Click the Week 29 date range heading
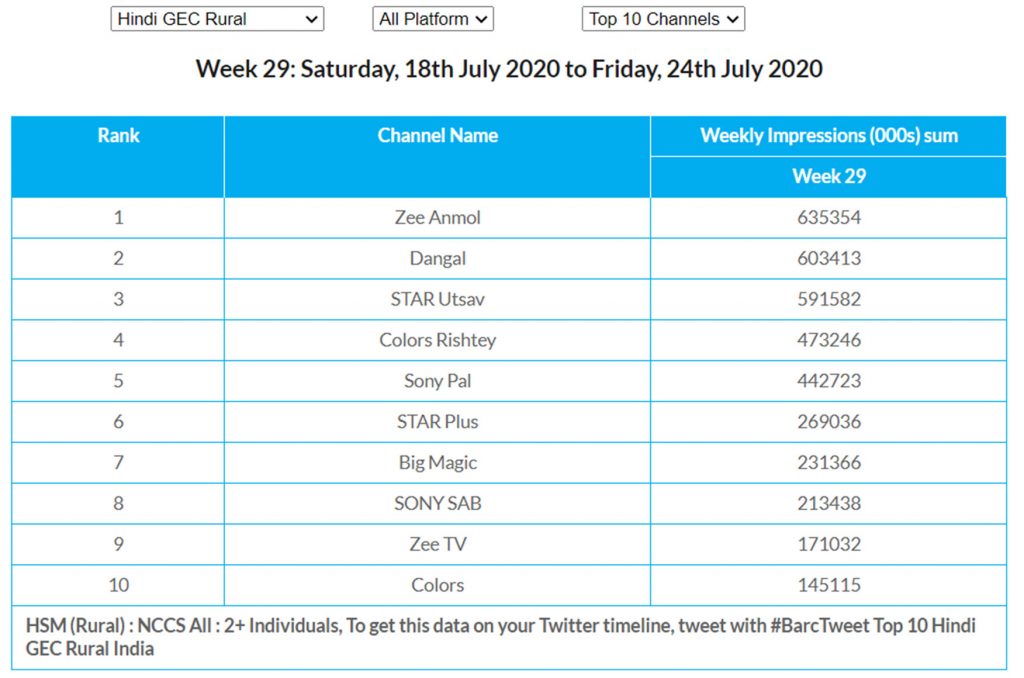This screenshot has height=678, width=1024. pyautogui.click(x=509, y=69)
